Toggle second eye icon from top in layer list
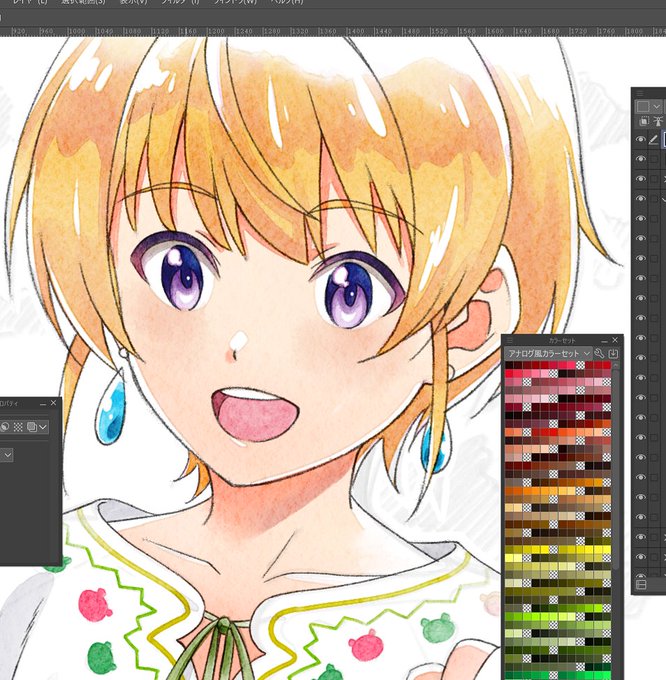 click(640, 159)
